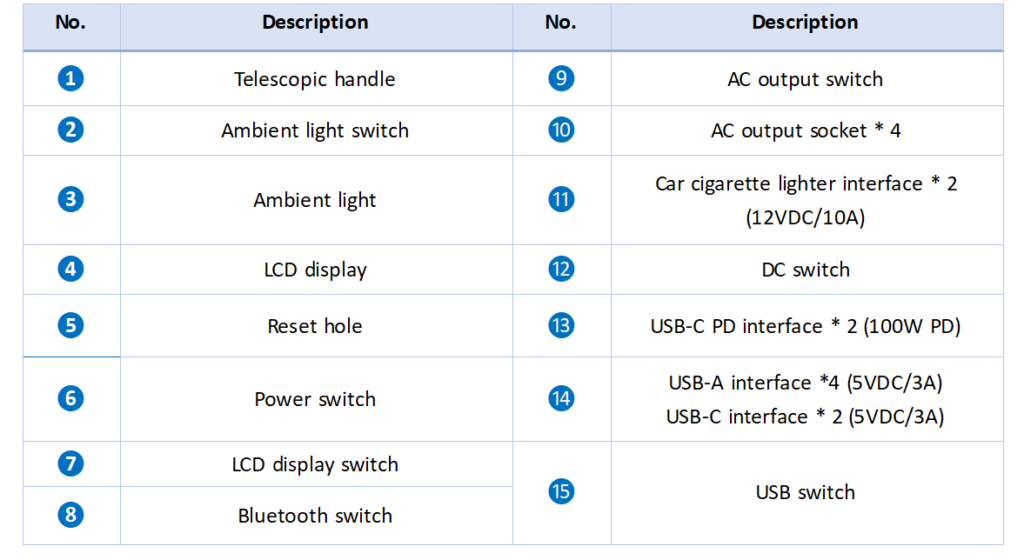Image resolution: width=1024 pixels, height=560 pixels.
Task: Click the Telescopic handle cell
Action: (316, 79)
